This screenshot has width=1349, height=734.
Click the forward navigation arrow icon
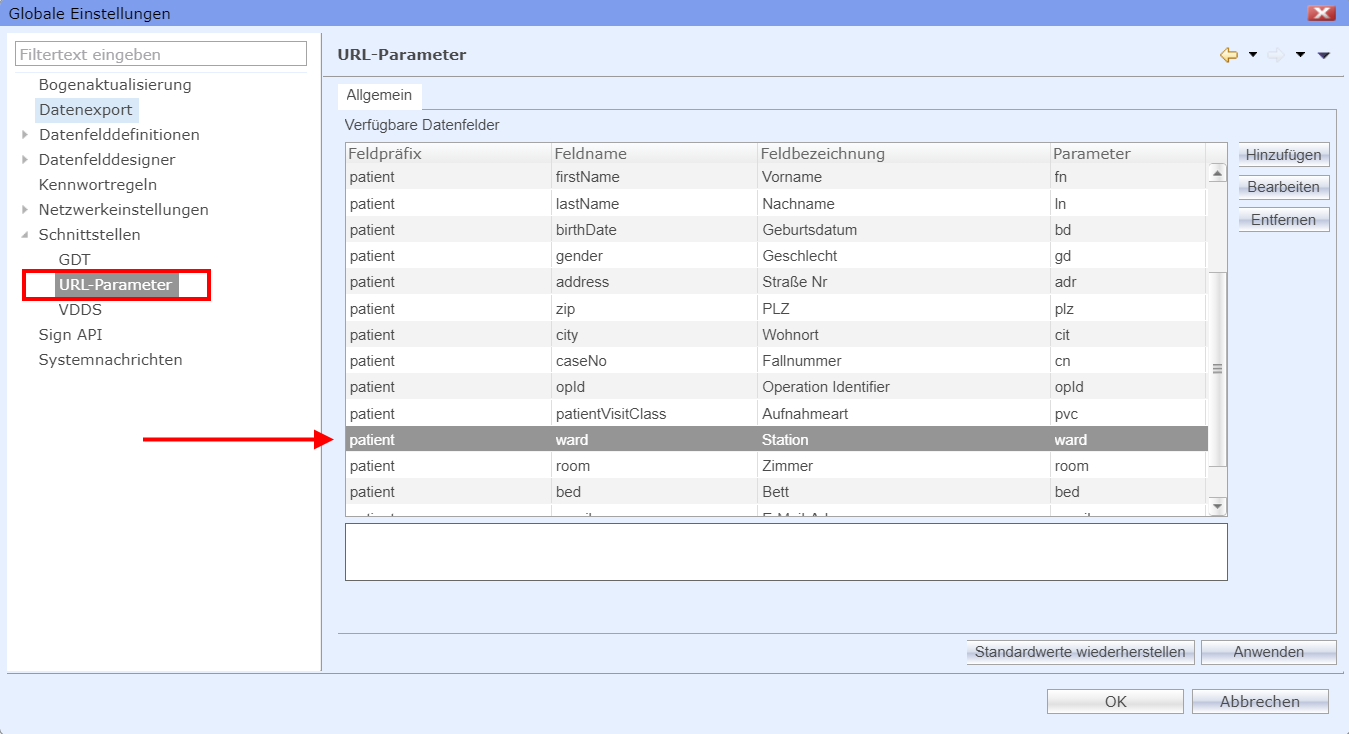[x=1276, y=55]
